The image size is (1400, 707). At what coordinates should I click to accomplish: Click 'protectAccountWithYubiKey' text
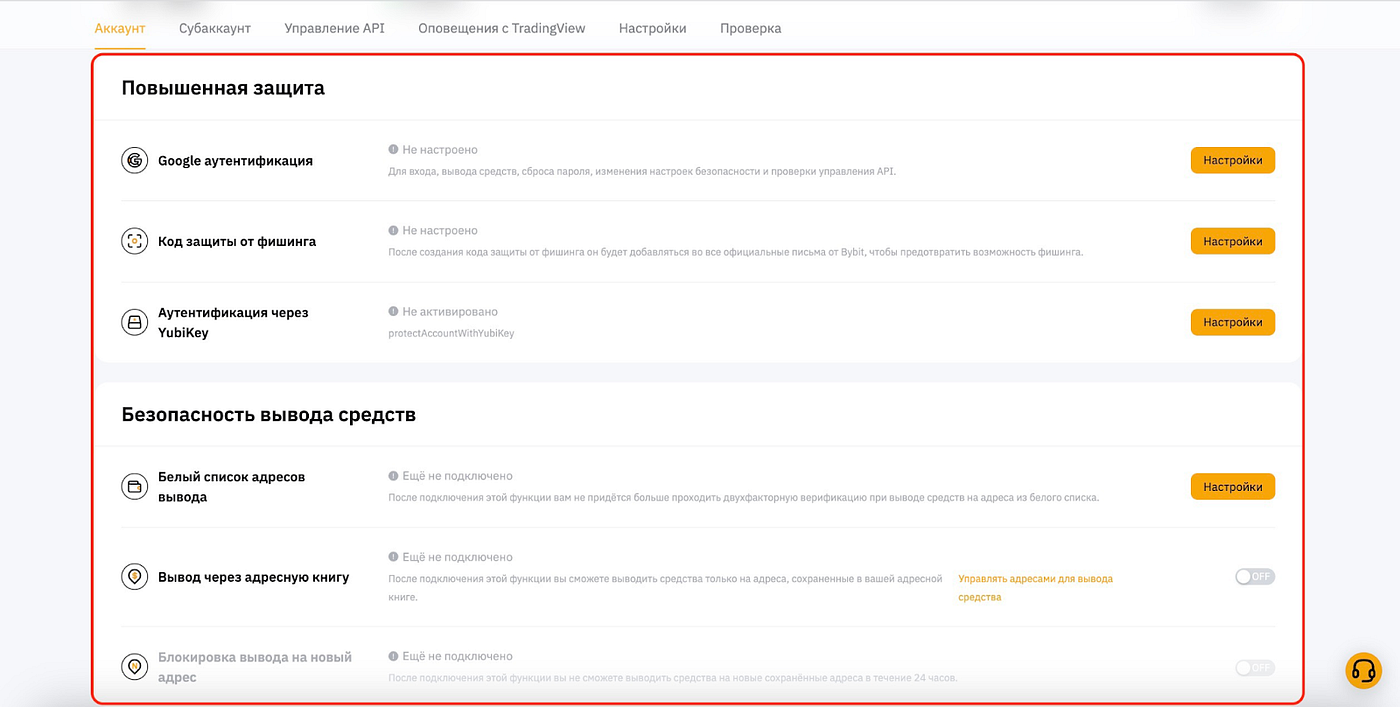[x=451, y=333]
